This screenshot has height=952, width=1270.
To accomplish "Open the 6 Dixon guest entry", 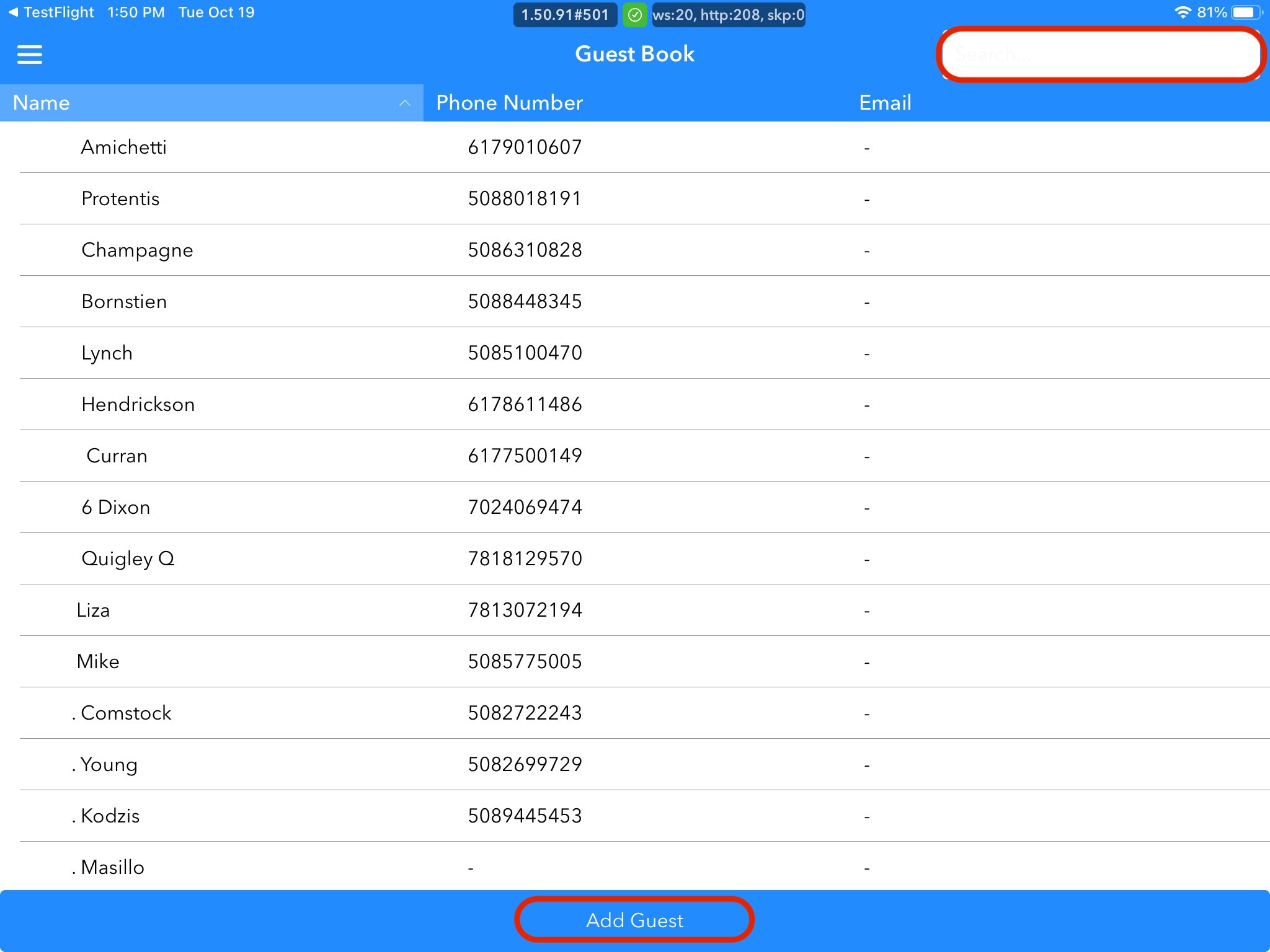I will pyautogui.click(x=116, y=508).
